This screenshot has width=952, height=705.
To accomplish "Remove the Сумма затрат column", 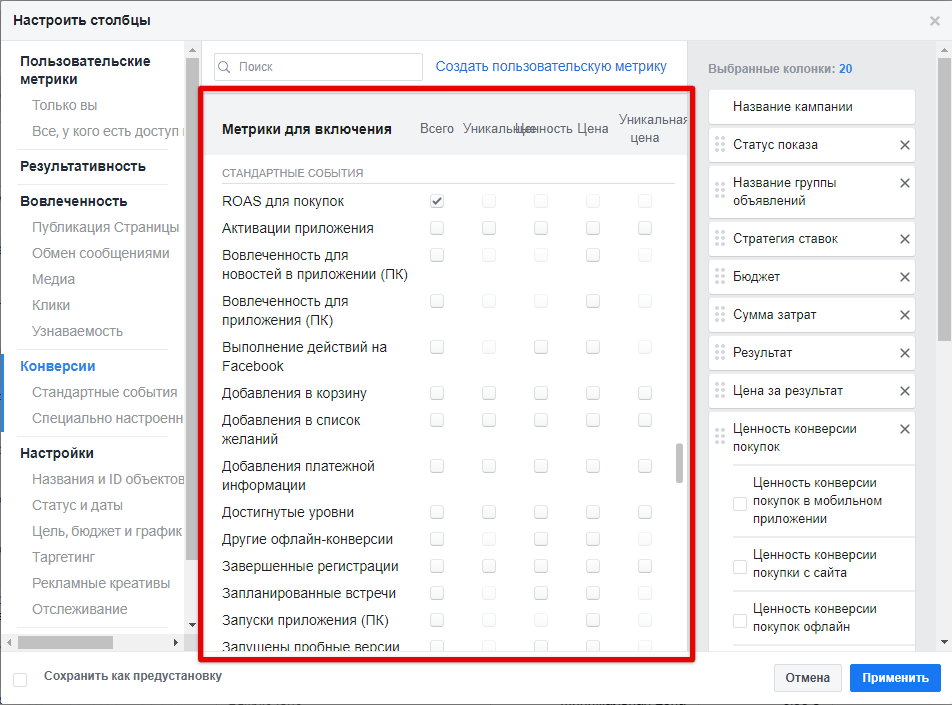I will pyautogui.click(x=905, y=315).
